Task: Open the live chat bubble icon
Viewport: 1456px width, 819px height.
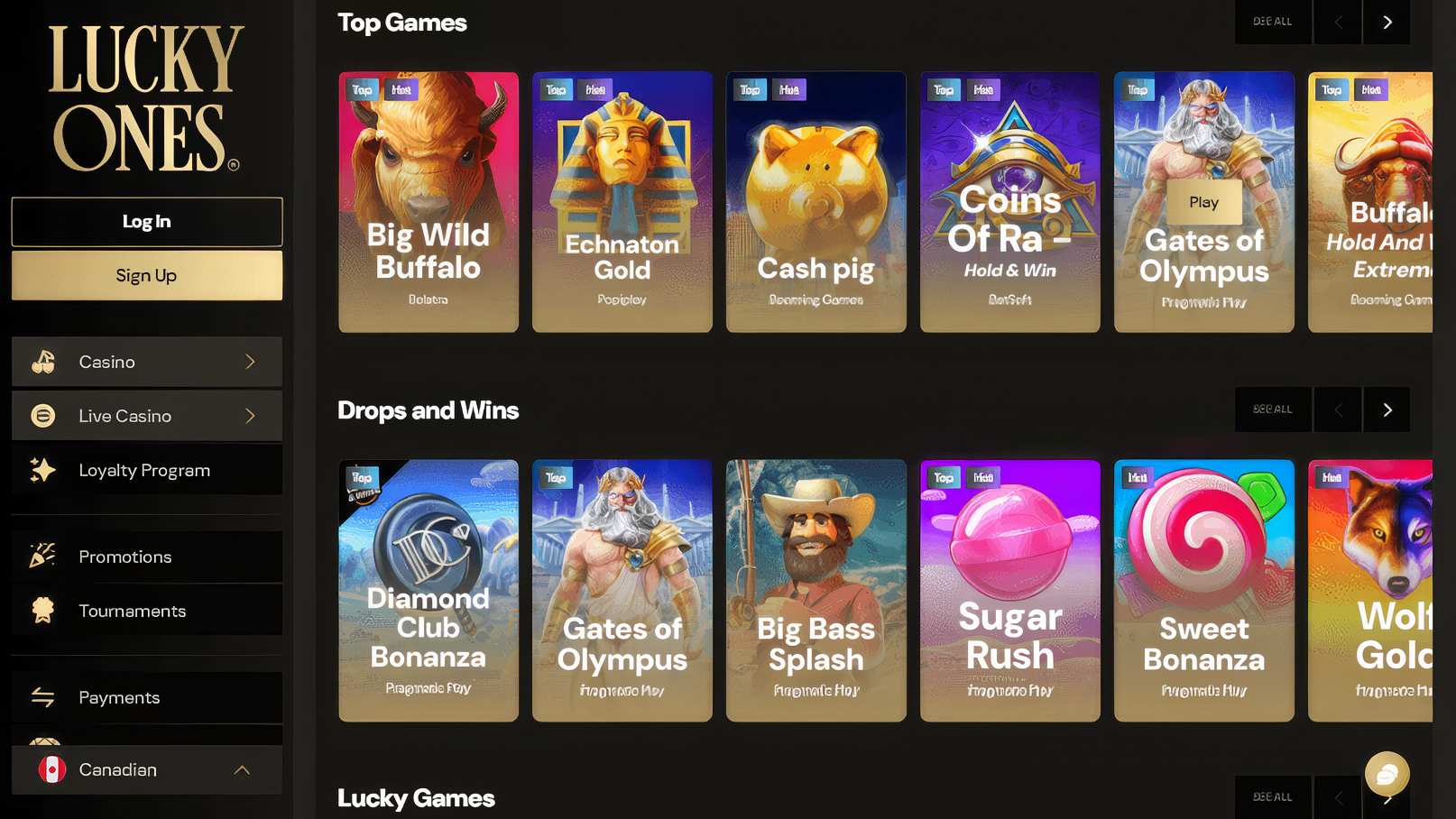Action: tap(1387, 774)
